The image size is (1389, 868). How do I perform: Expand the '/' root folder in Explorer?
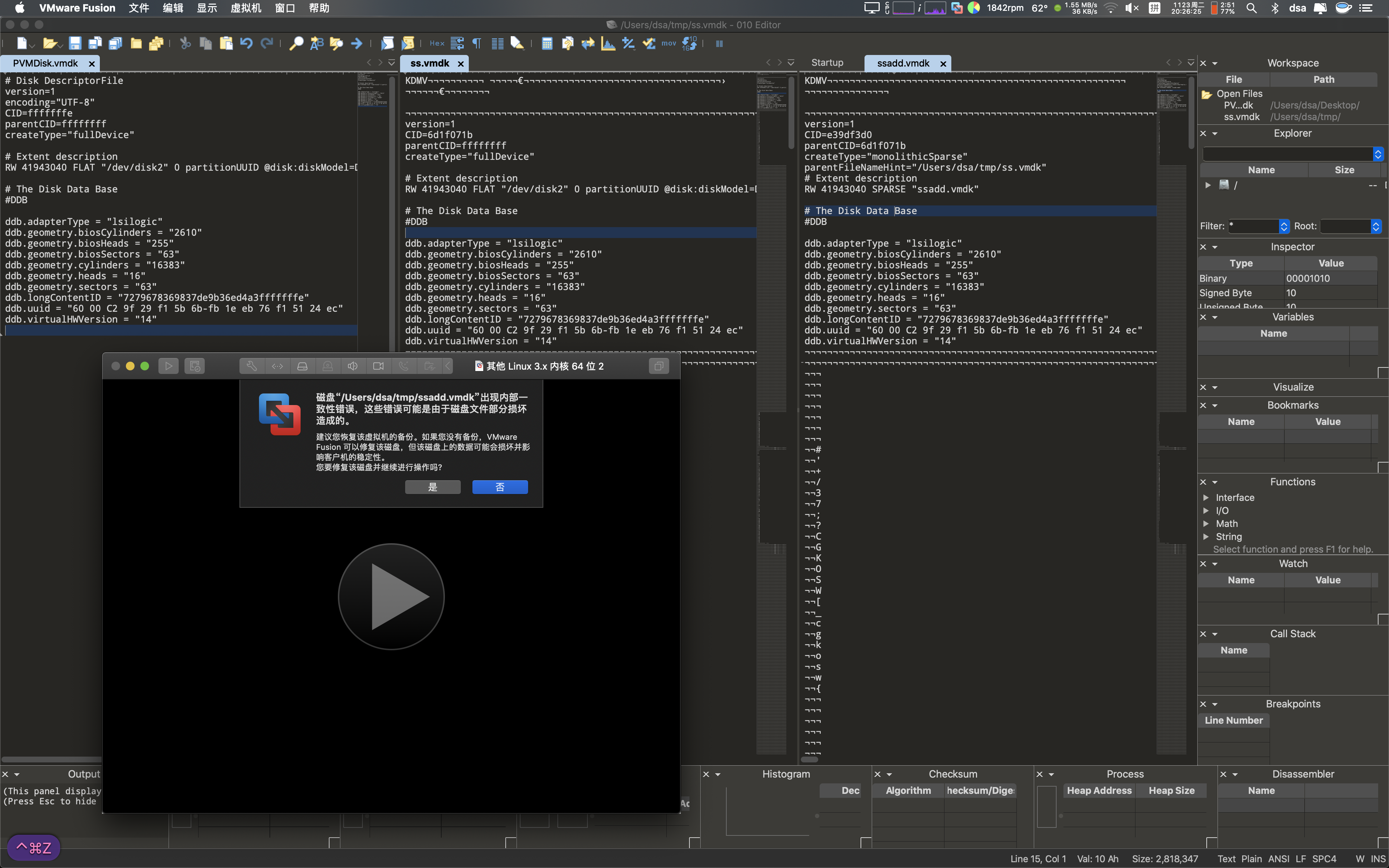click(x=1208, y=185)
